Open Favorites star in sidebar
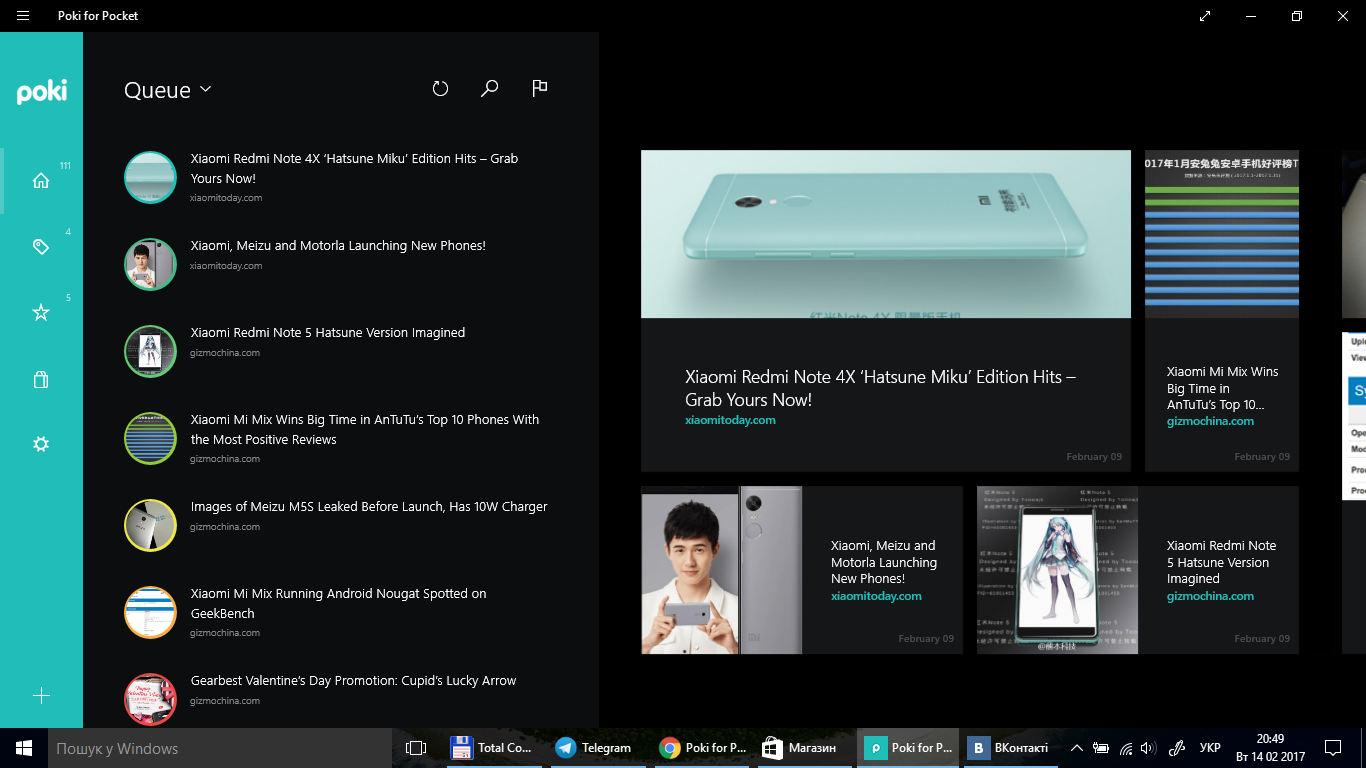This screenshot has width=1366, height=768. click(x=41, y=313)
